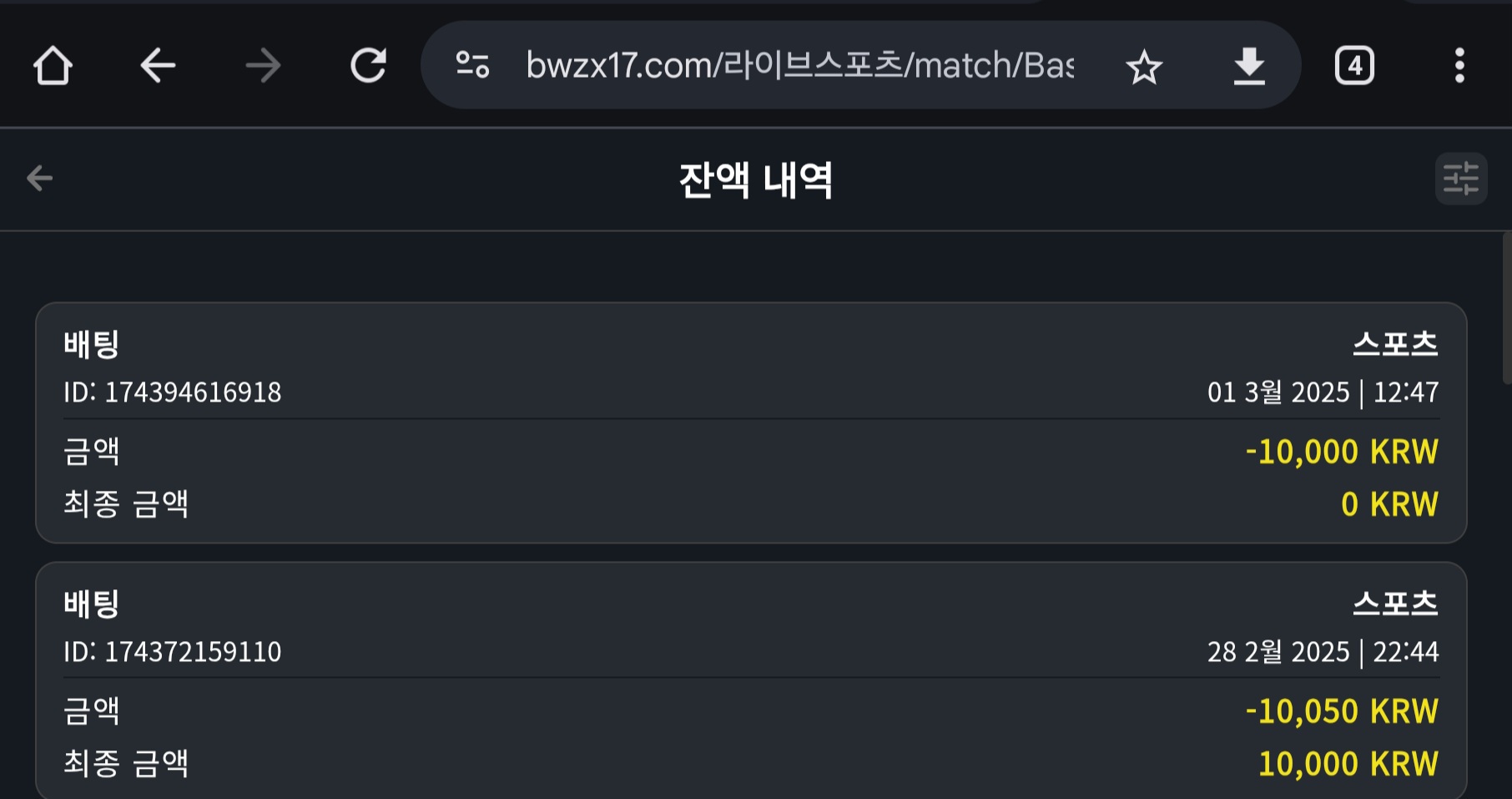Return using the page back arrow
This screenshot has height=799, width=1512.
(39, 178)
